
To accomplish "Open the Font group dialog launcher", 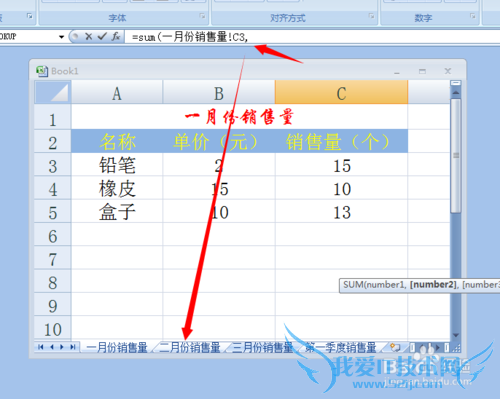I will point(202,16).
